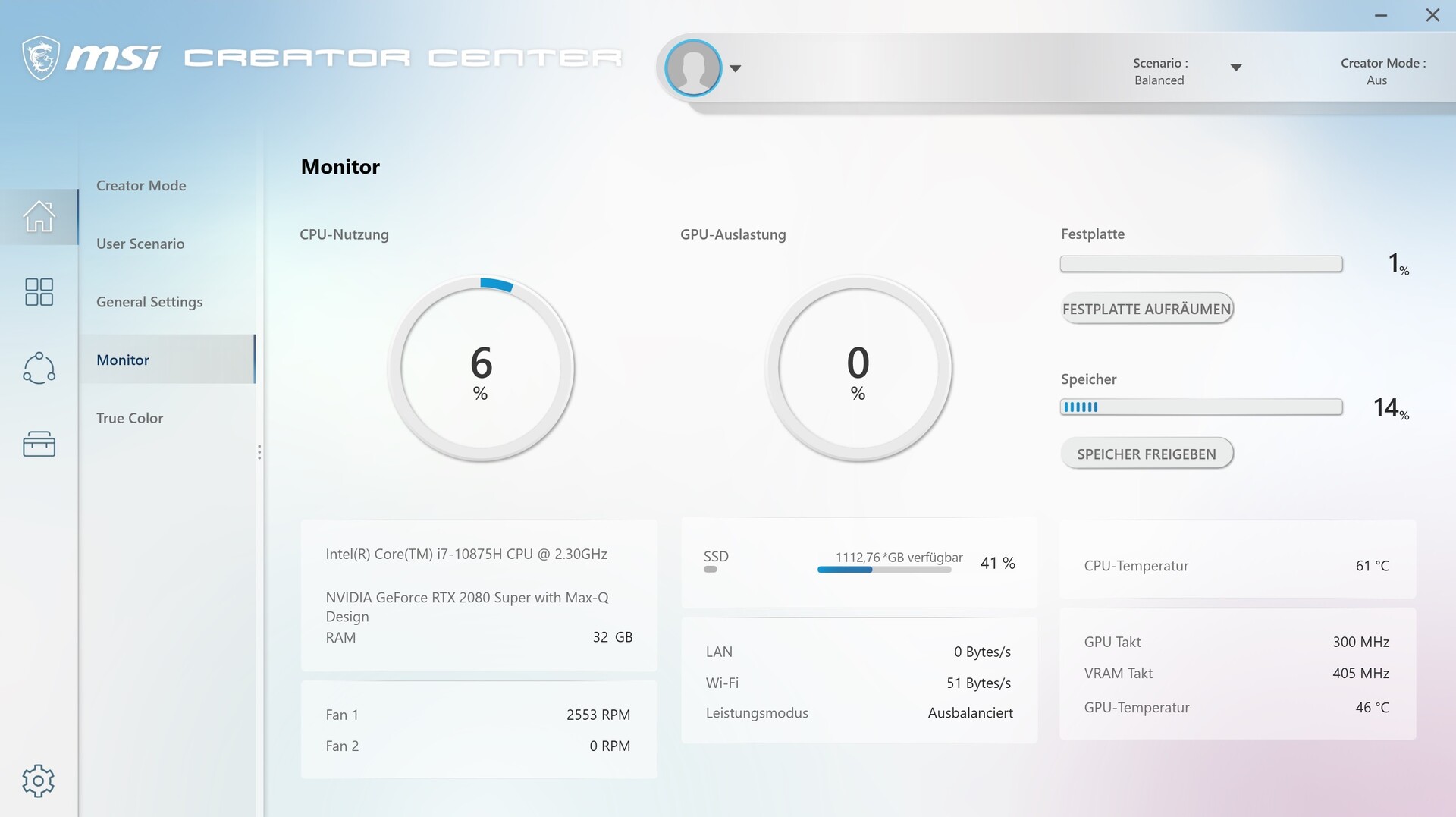Select User Scenario menu item
Screen dimensions: 1456x817
(x=140, y=244)
